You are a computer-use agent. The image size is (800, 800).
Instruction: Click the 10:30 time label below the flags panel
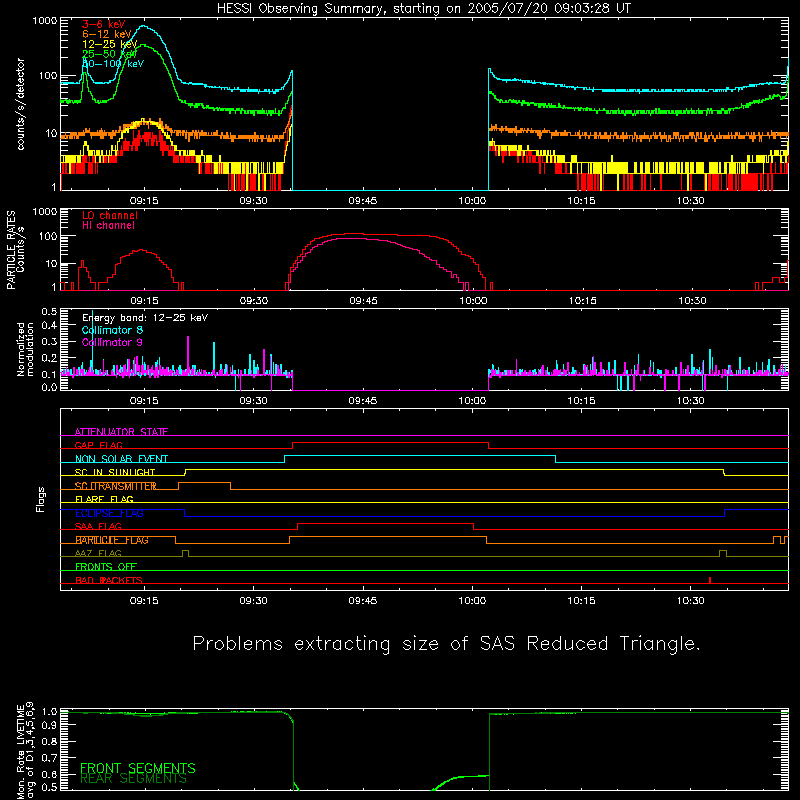[x=691, y=601]
